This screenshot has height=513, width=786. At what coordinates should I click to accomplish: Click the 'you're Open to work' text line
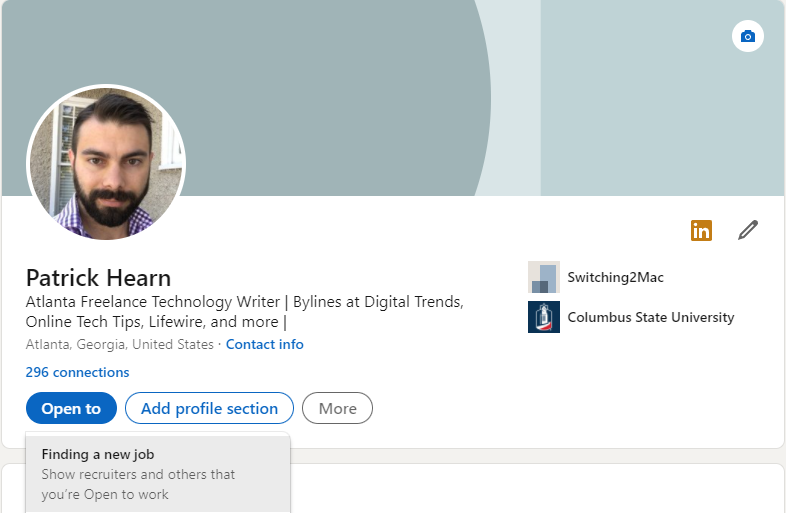pos(105,494)
